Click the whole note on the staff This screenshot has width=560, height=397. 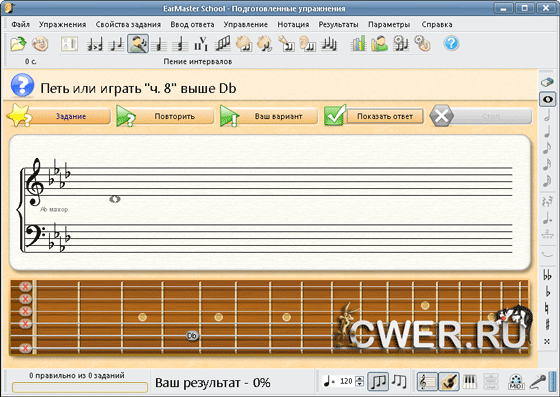pyautogui.click(x=115, y=200)
